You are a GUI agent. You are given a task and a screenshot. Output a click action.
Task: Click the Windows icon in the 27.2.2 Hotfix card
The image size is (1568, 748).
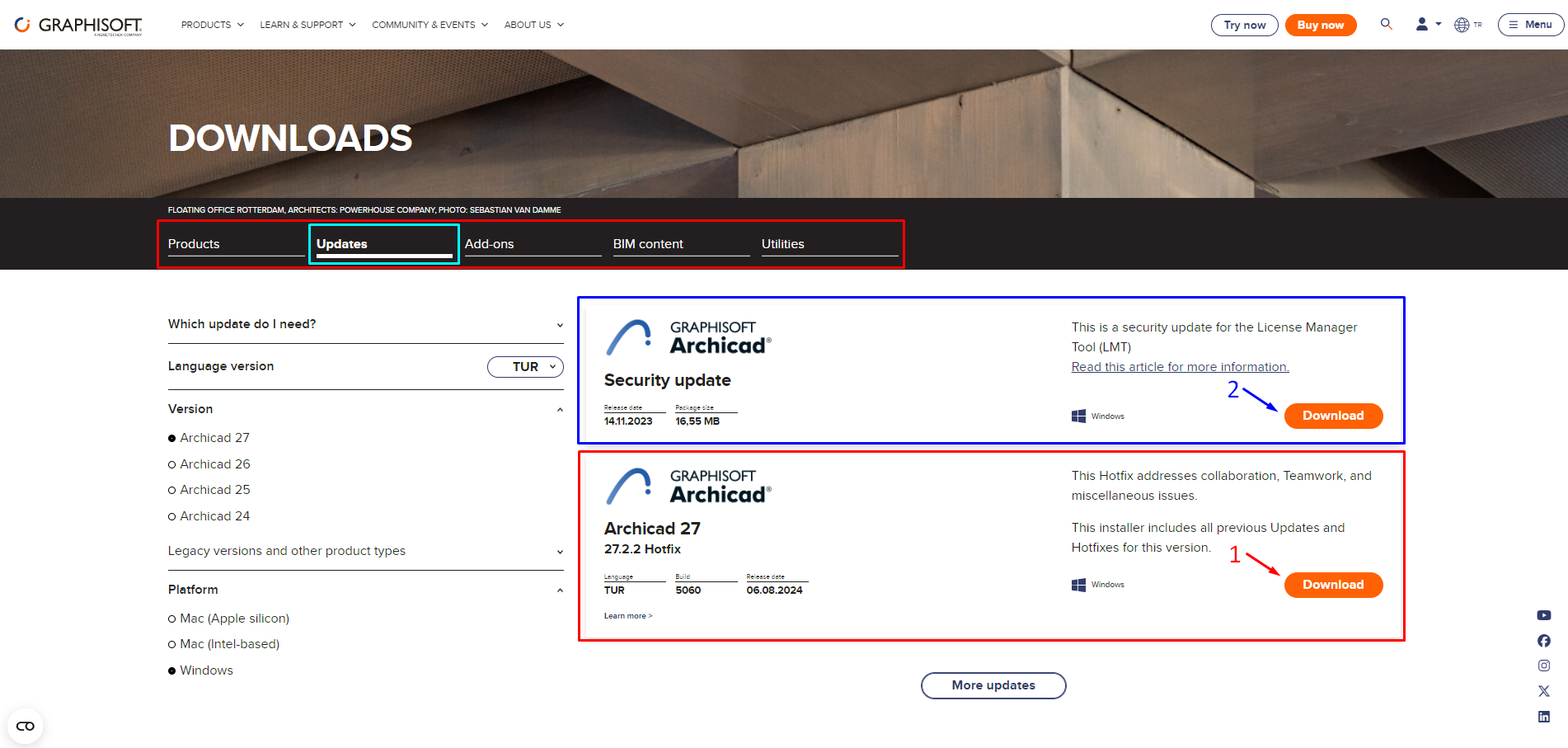click(x=1078, y=585)
